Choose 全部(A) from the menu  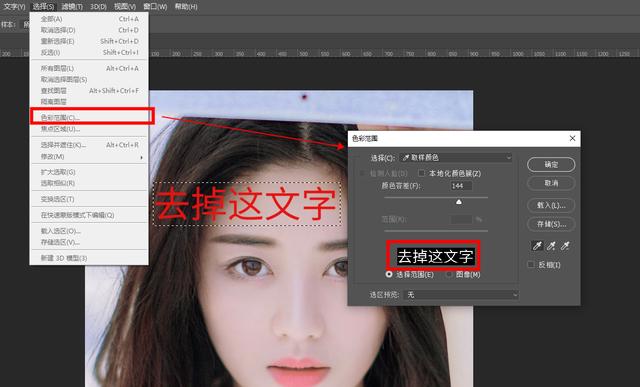click(89, 19)
